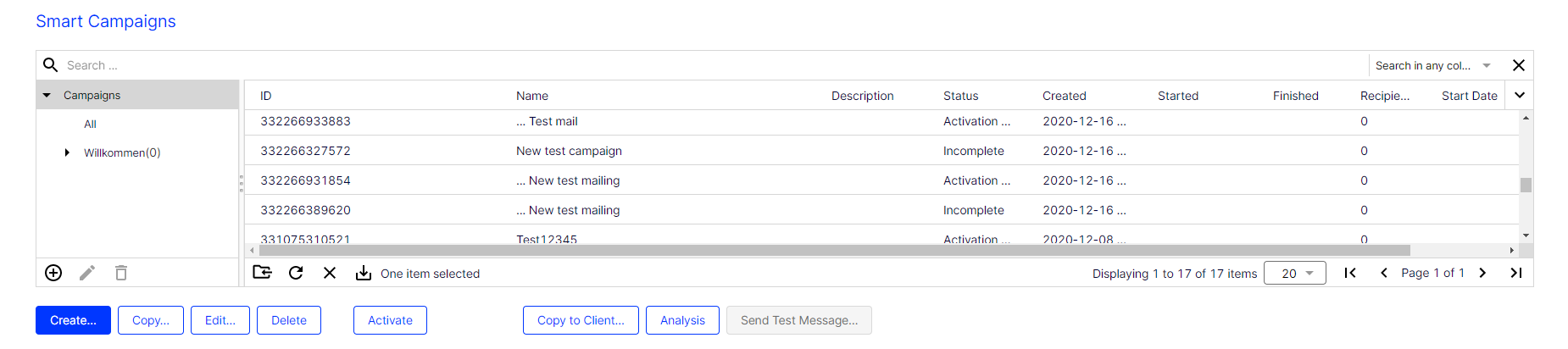The height and width of the screenshot is (349, 1568).
Task: Collapse the Campaigns tree node
Action: 47,96
